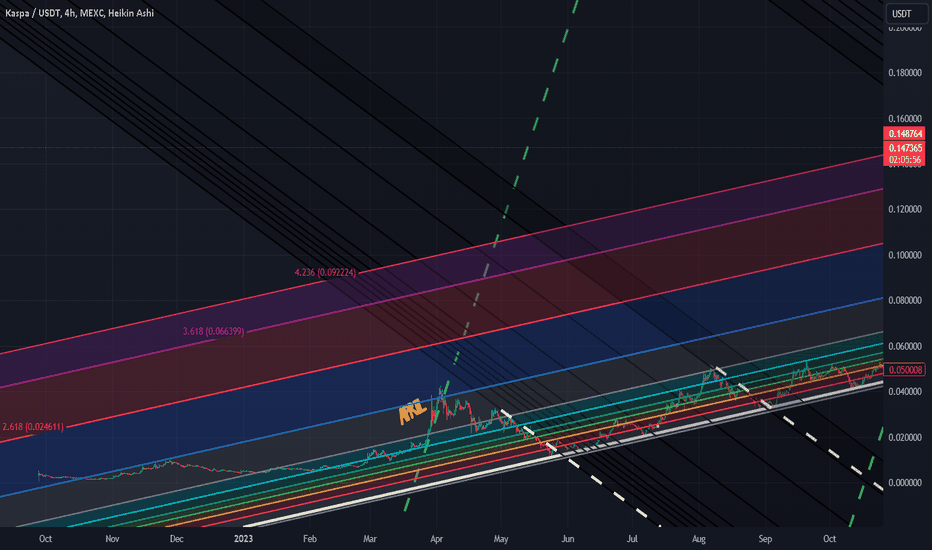Viewport: 932px width, 550px height.
Task: Click the 02:05:56 countdown timer label
Action: pos(905,159)
